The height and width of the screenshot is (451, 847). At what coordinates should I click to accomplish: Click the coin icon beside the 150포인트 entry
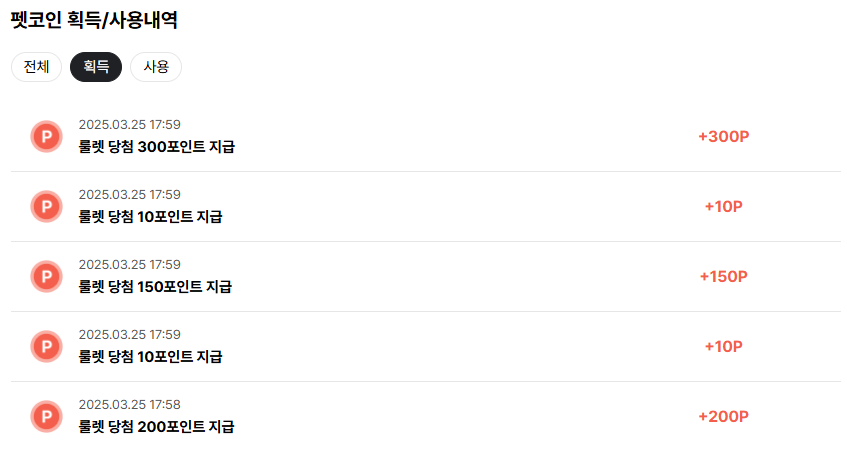(x=46, y=276)
